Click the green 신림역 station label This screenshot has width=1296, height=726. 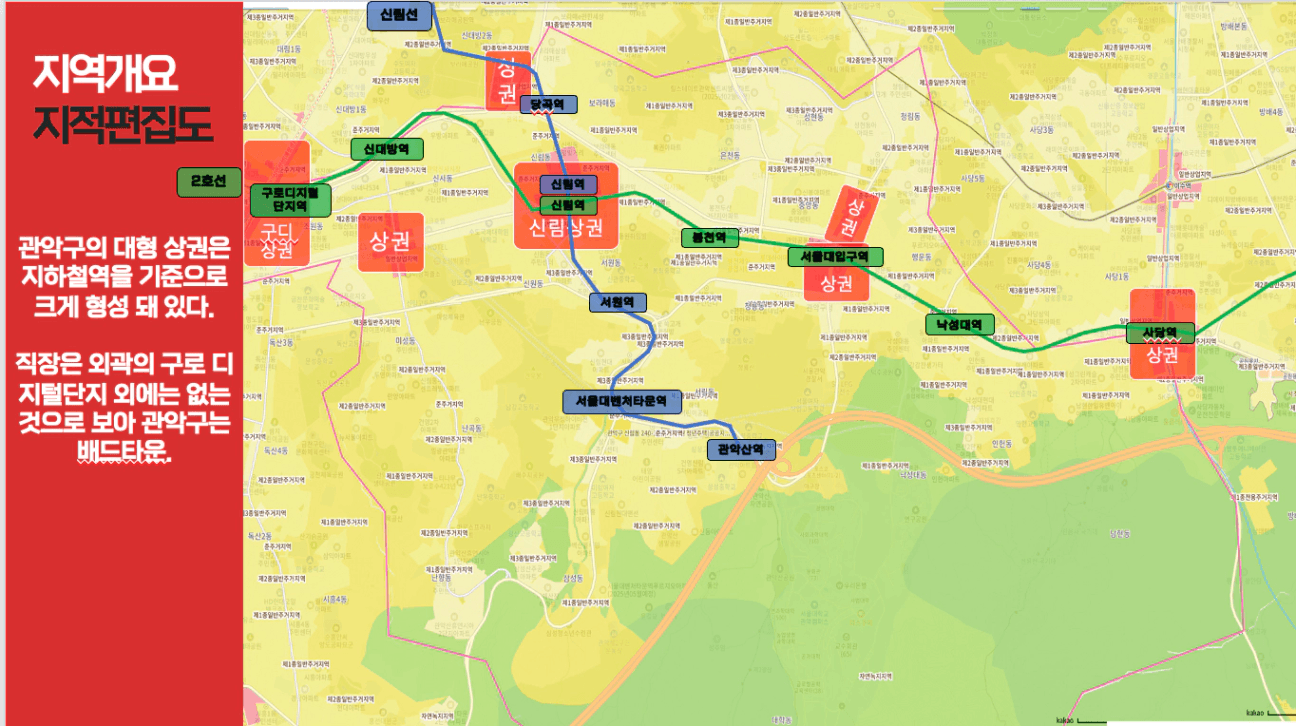[x=568, y=205]
